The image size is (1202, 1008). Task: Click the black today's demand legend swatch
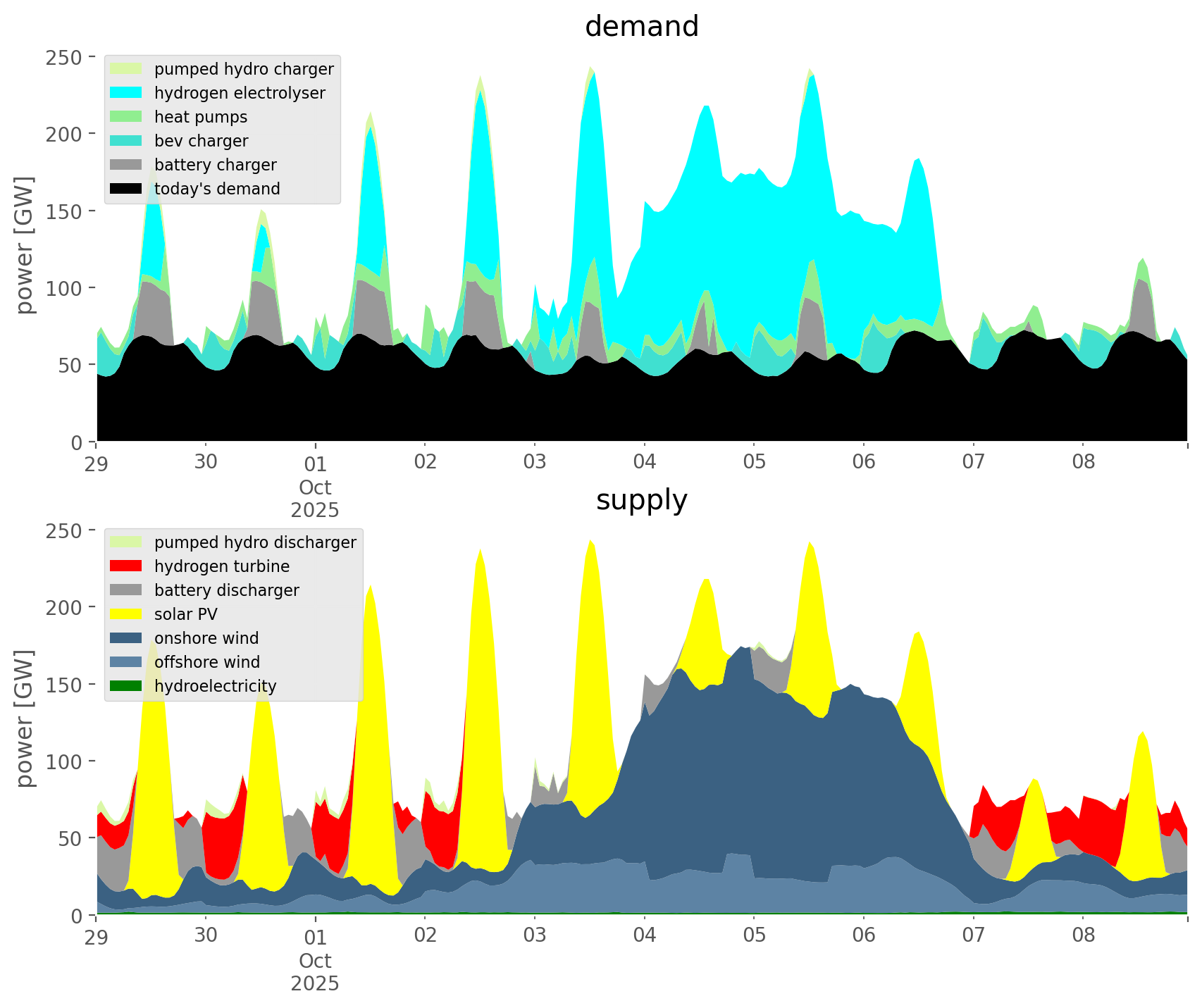point(127,189)
